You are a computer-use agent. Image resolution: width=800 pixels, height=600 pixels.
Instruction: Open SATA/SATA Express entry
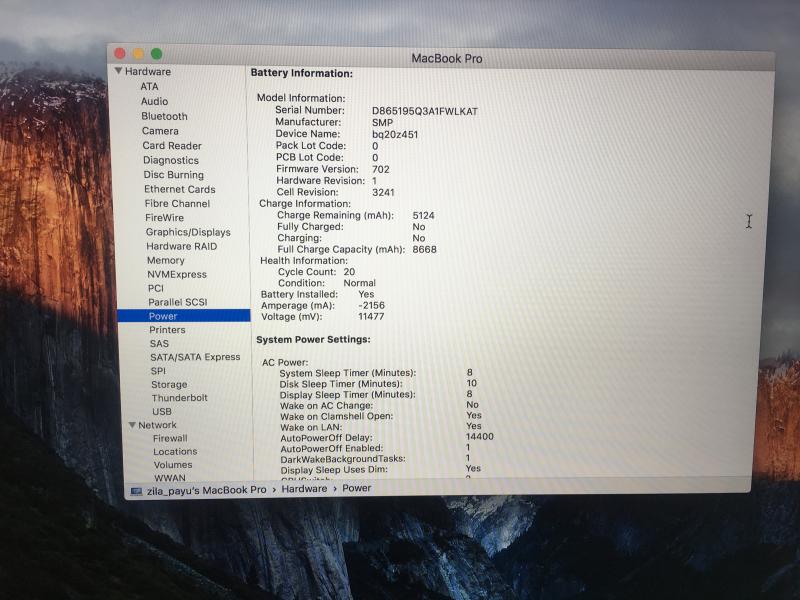point(195,357)
